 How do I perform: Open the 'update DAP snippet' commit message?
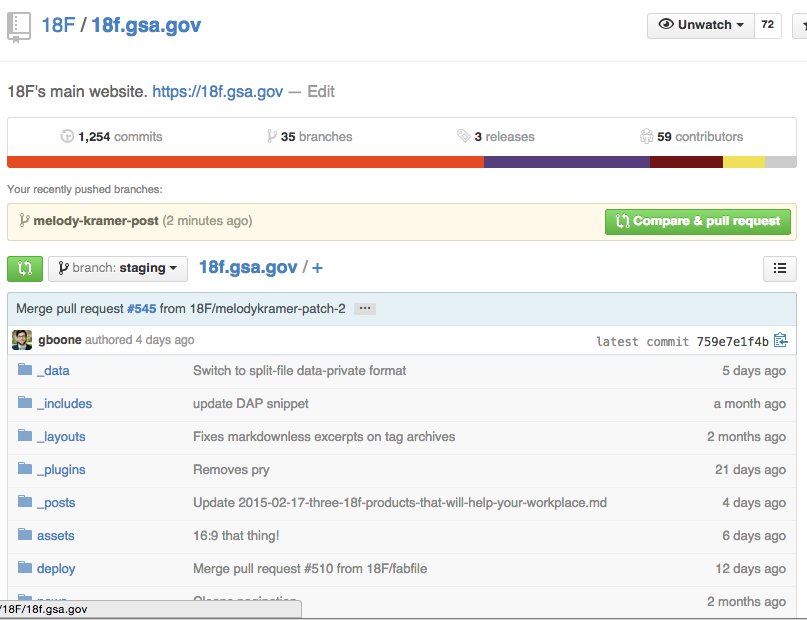point(251,404)
